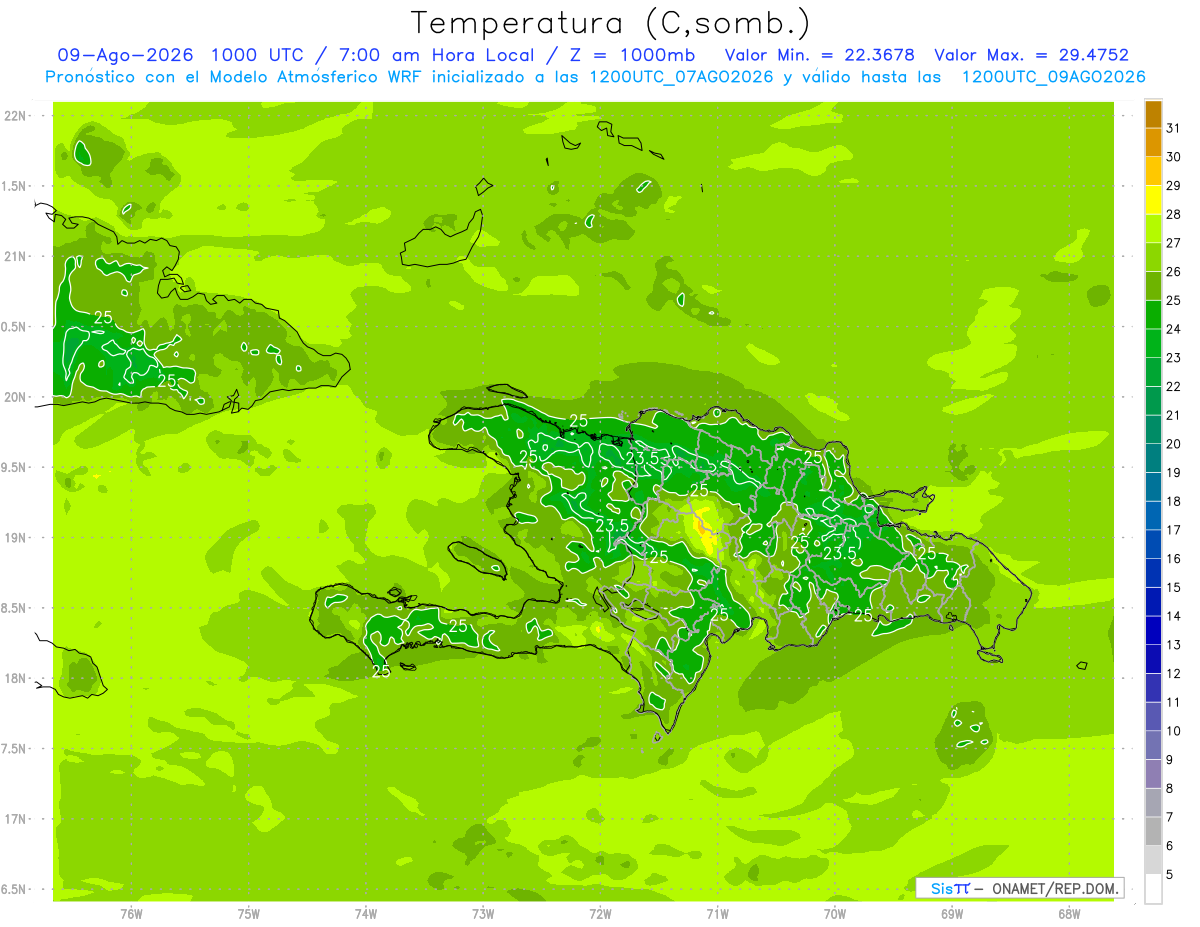Click the "19N" latitude label
Image resolution: width=1200 pixels, height=927 pixels.
point(15,538)
